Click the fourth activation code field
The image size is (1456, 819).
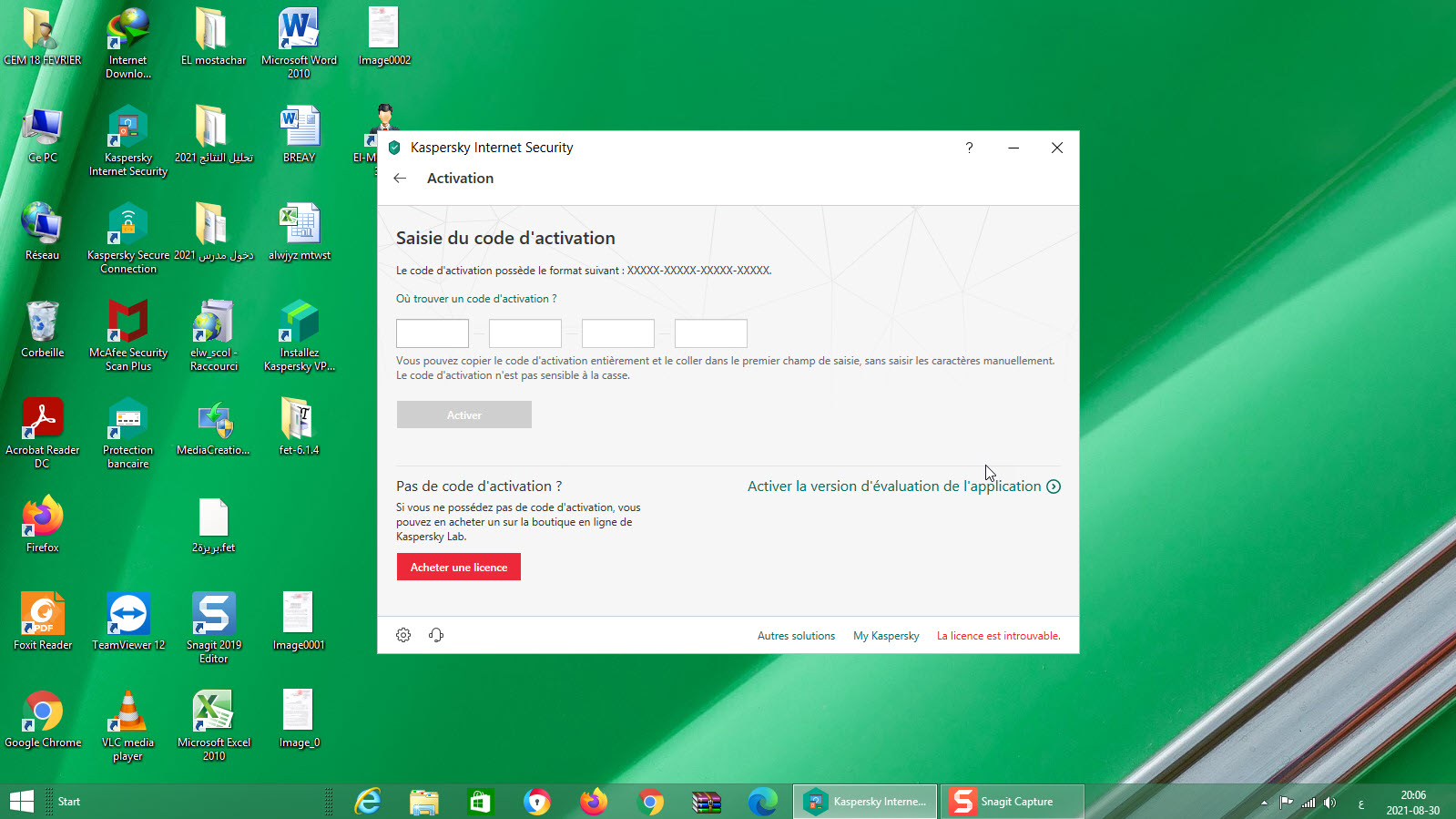pyautogui.click(x=711, y=333)
